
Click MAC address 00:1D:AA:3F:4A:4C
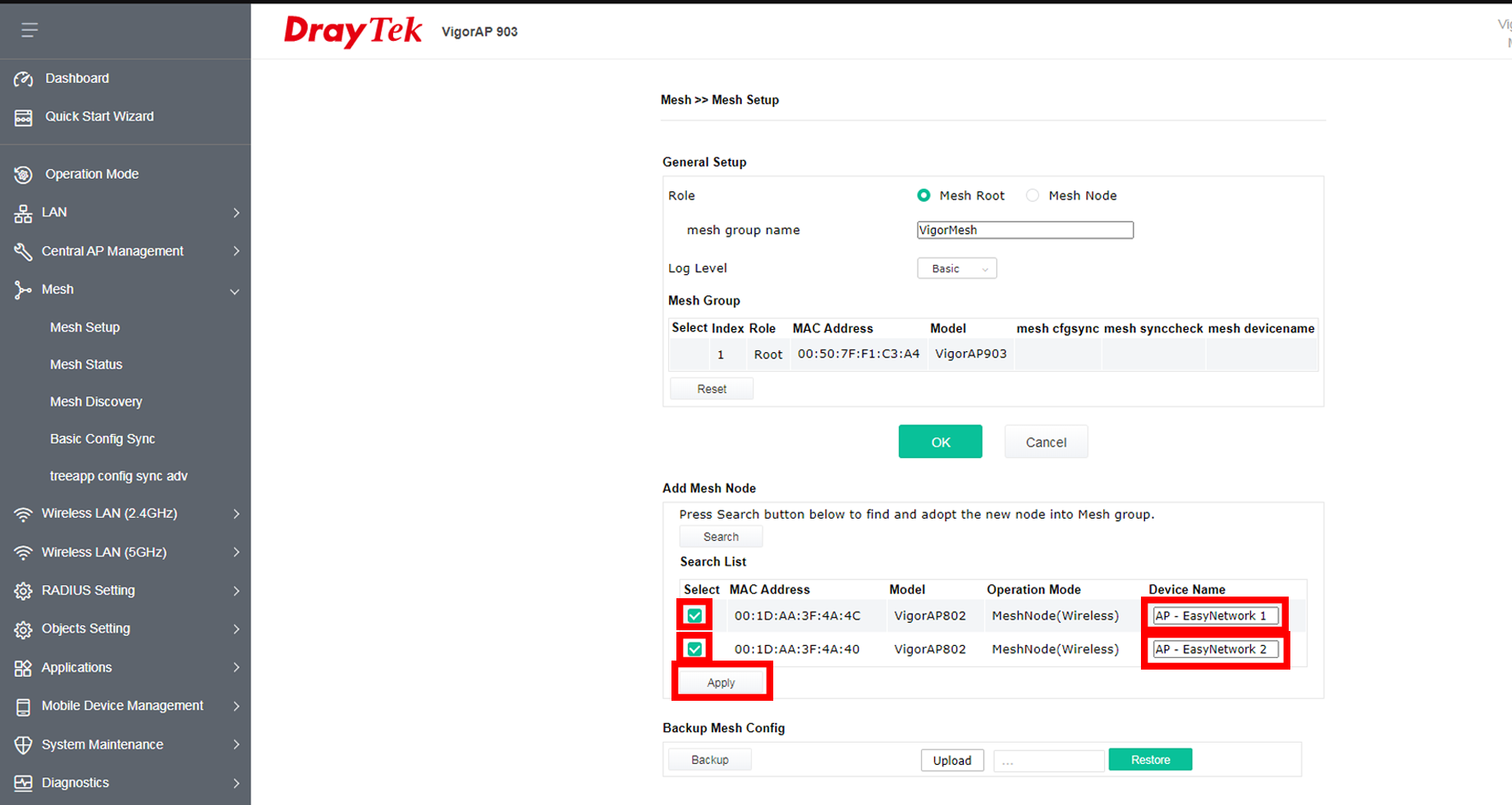(797, 615)
